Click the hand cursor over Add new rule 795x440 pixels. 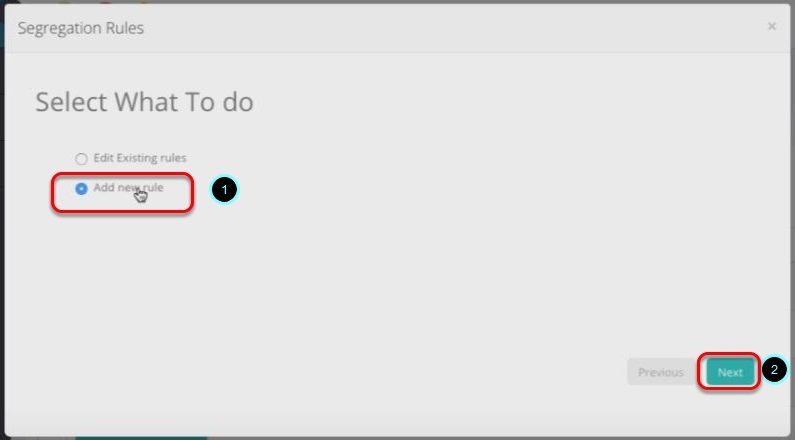coord(141,195)
